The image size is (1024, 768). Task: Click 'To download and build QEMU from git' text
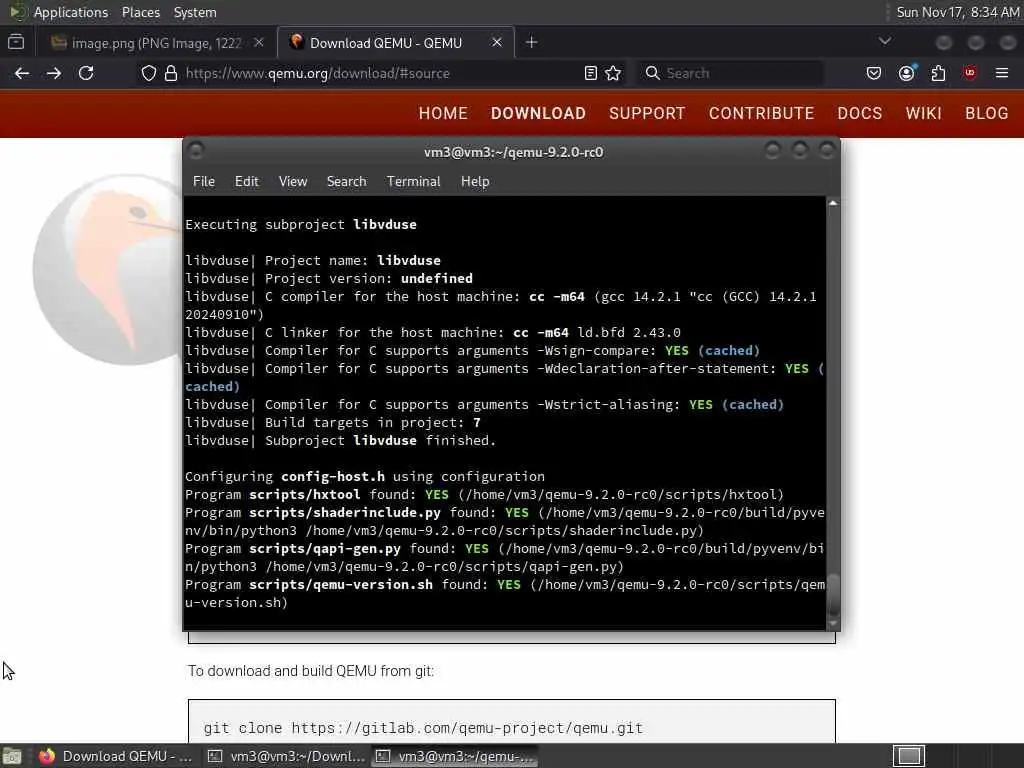(311, 671)
